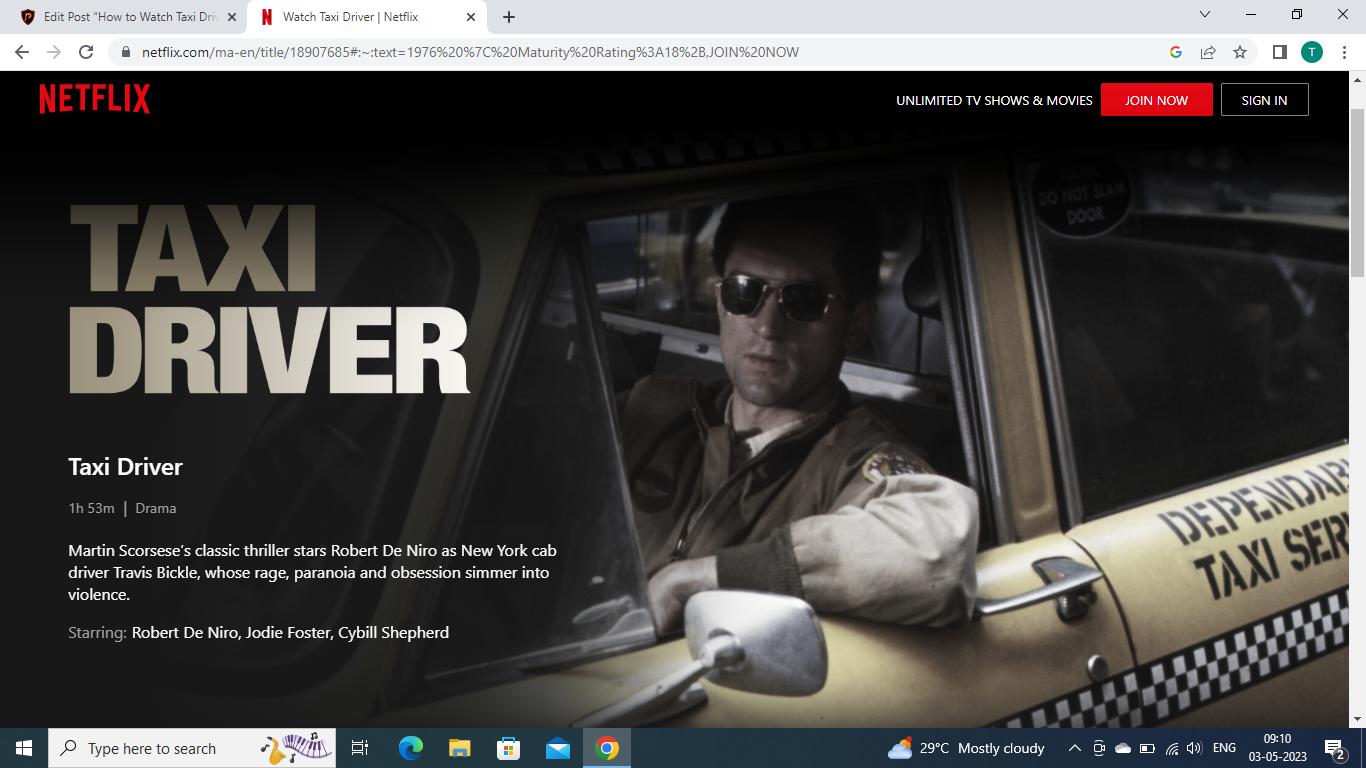Open a new browser tab
Image resolution: width=1366 pixels, height=768 pixels.
[x=509, y=17]
